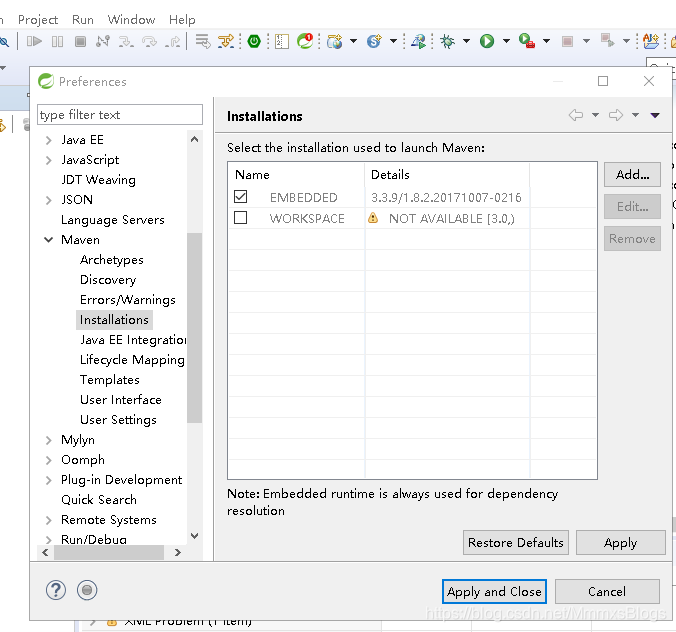Image resolution: width=676 pixels, height=632 pixels.
Task: Click the green Run play icon
Action: 487,41
